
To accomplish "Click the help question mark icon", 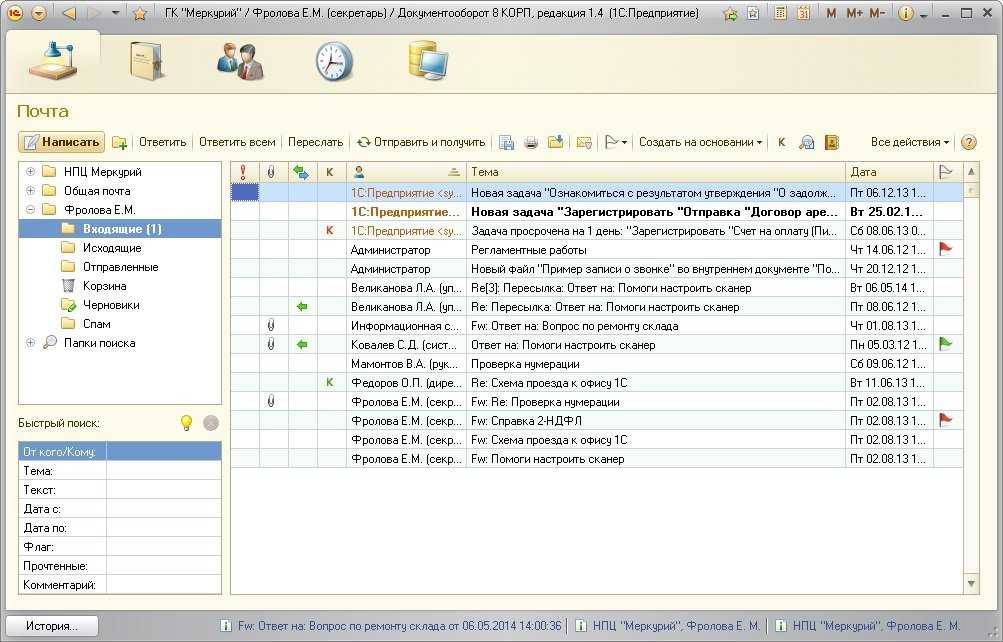I will click(x=968, y=143).
